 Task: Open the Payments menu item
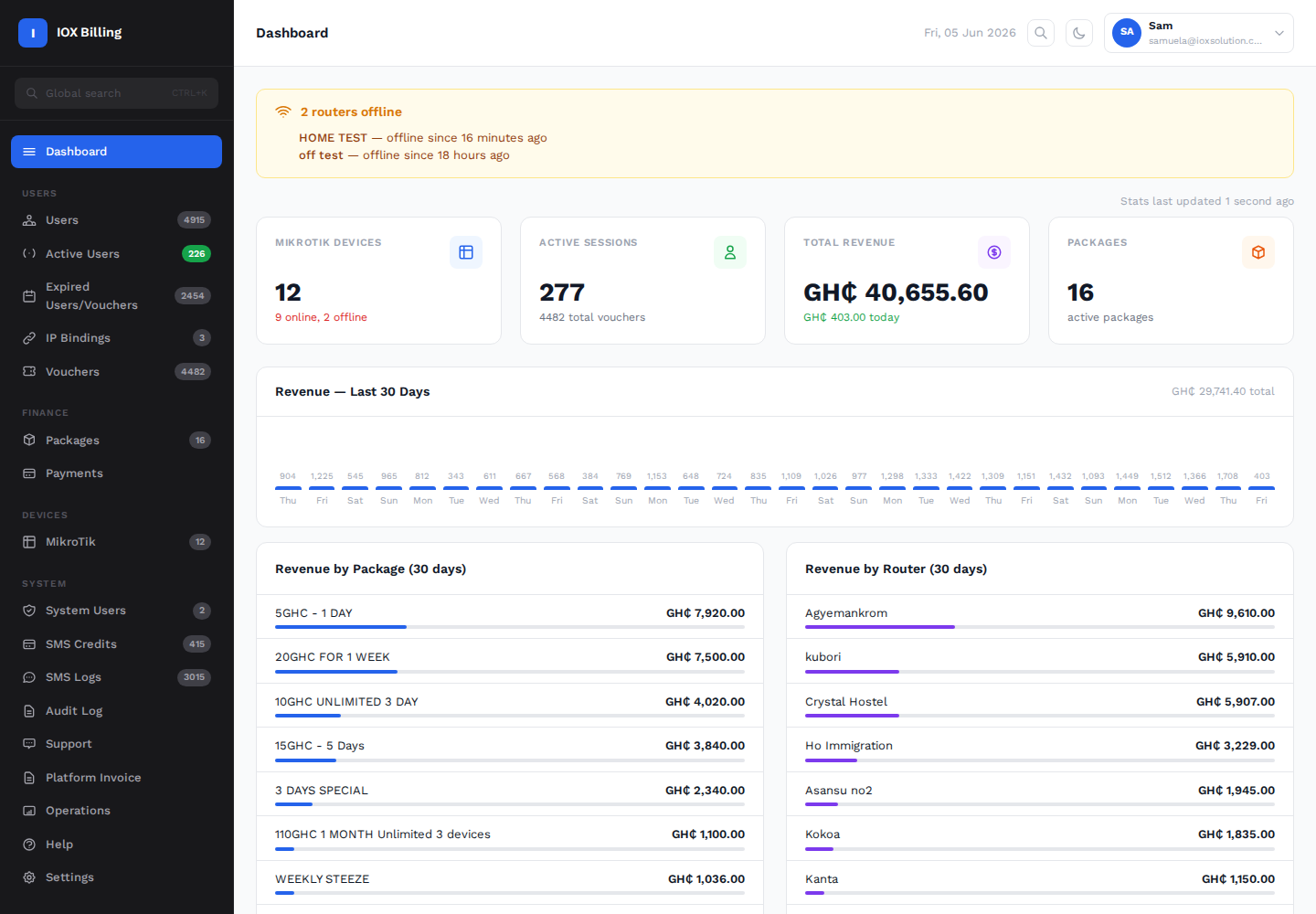point(116,473)
